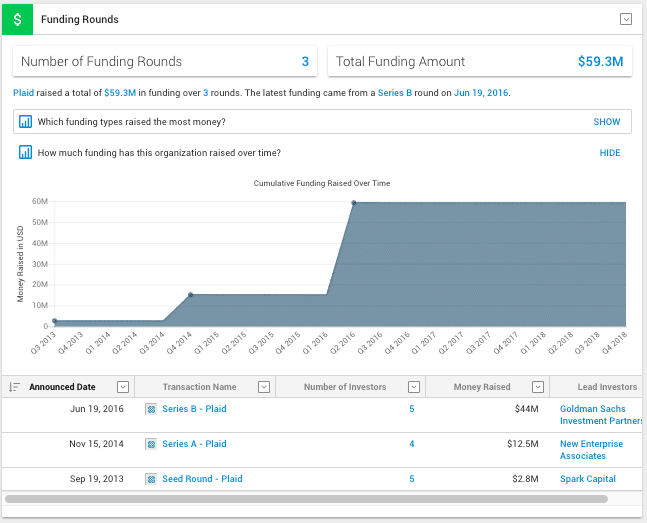
Task: Click the Q3 2013 data point on the chart
Action: pyautogui.click(x=54, y=321)
